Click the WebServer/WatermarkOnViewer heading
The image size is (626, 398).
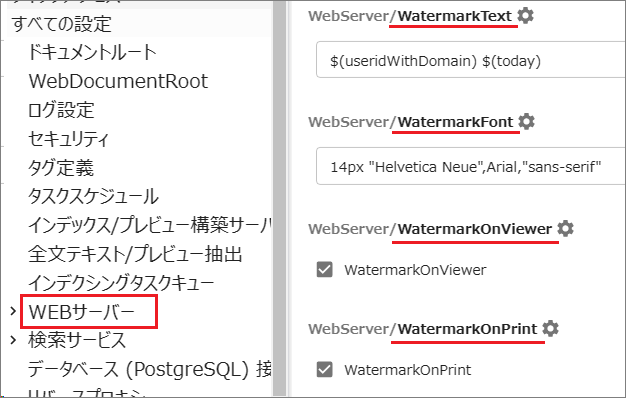click(430, 229)
